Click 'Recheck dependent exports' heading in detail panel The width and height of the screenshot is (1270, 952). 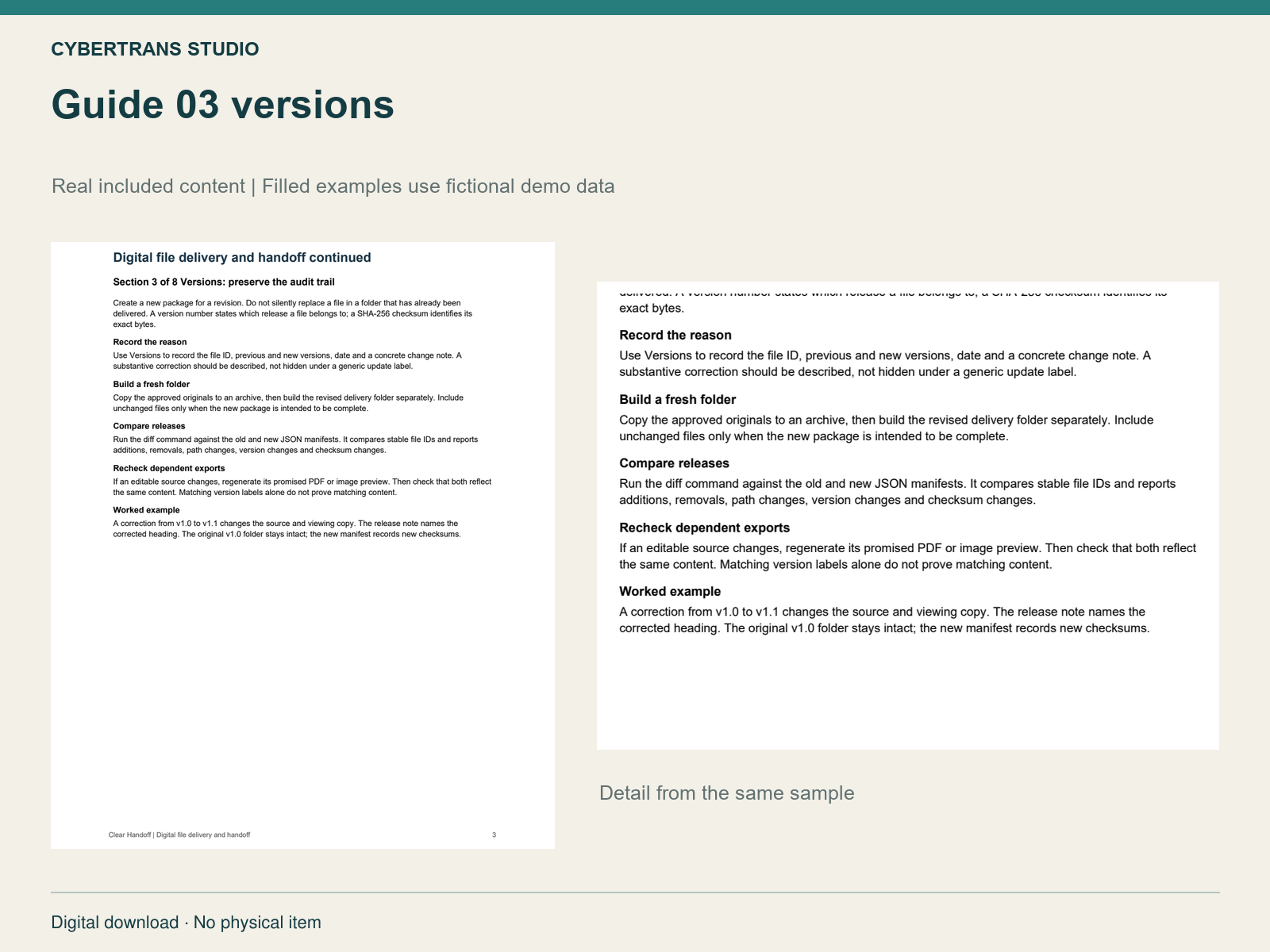[x=705, y=528]
